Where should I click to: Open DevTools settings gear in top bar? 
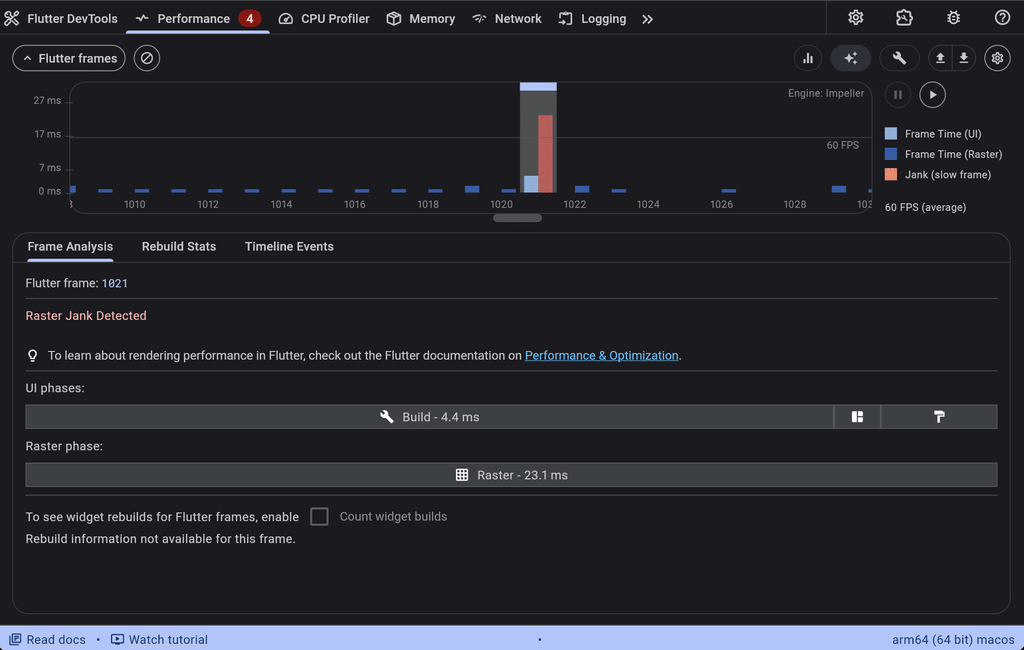click(856, 18)
